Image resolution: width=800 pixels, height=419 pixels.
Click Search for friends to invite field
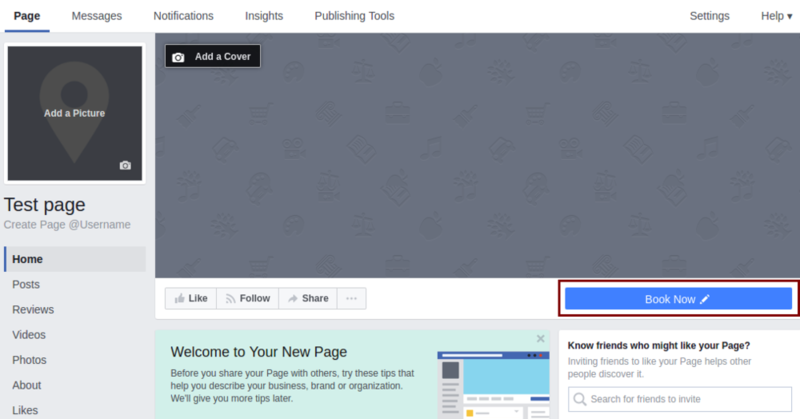(x=680, y=399)
